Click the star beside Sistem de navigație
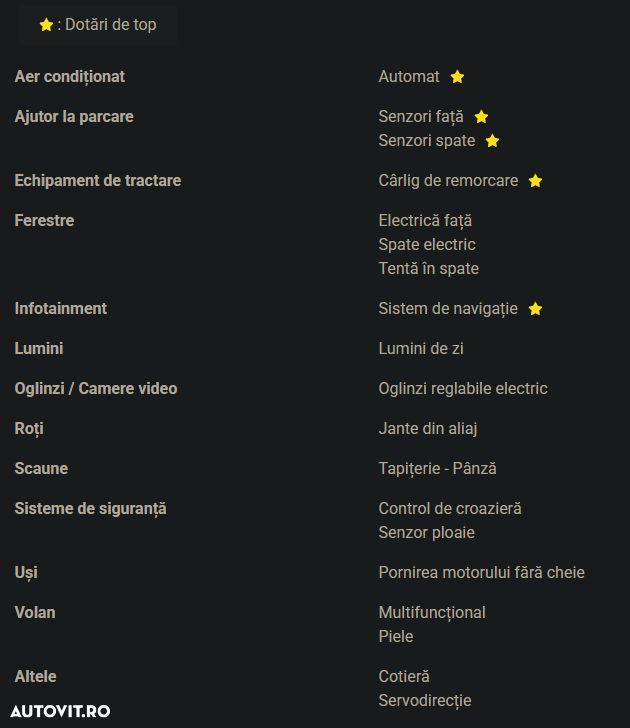 [535, 309]
